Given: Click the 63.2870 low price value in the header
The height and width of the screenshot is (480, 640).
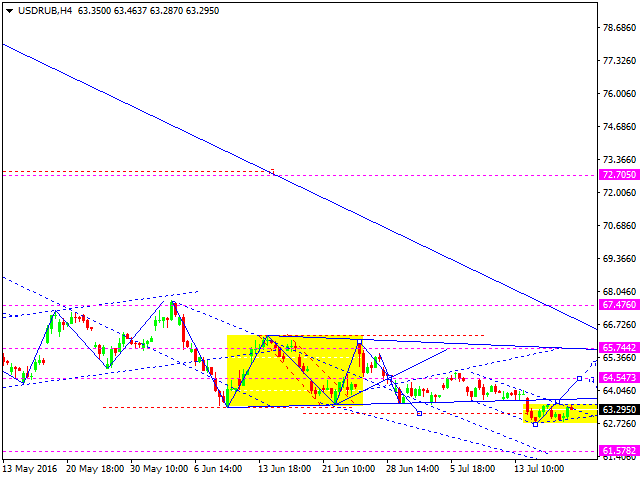Looking at the screenshot, I should pyautogui.click(x=166, y=11).
